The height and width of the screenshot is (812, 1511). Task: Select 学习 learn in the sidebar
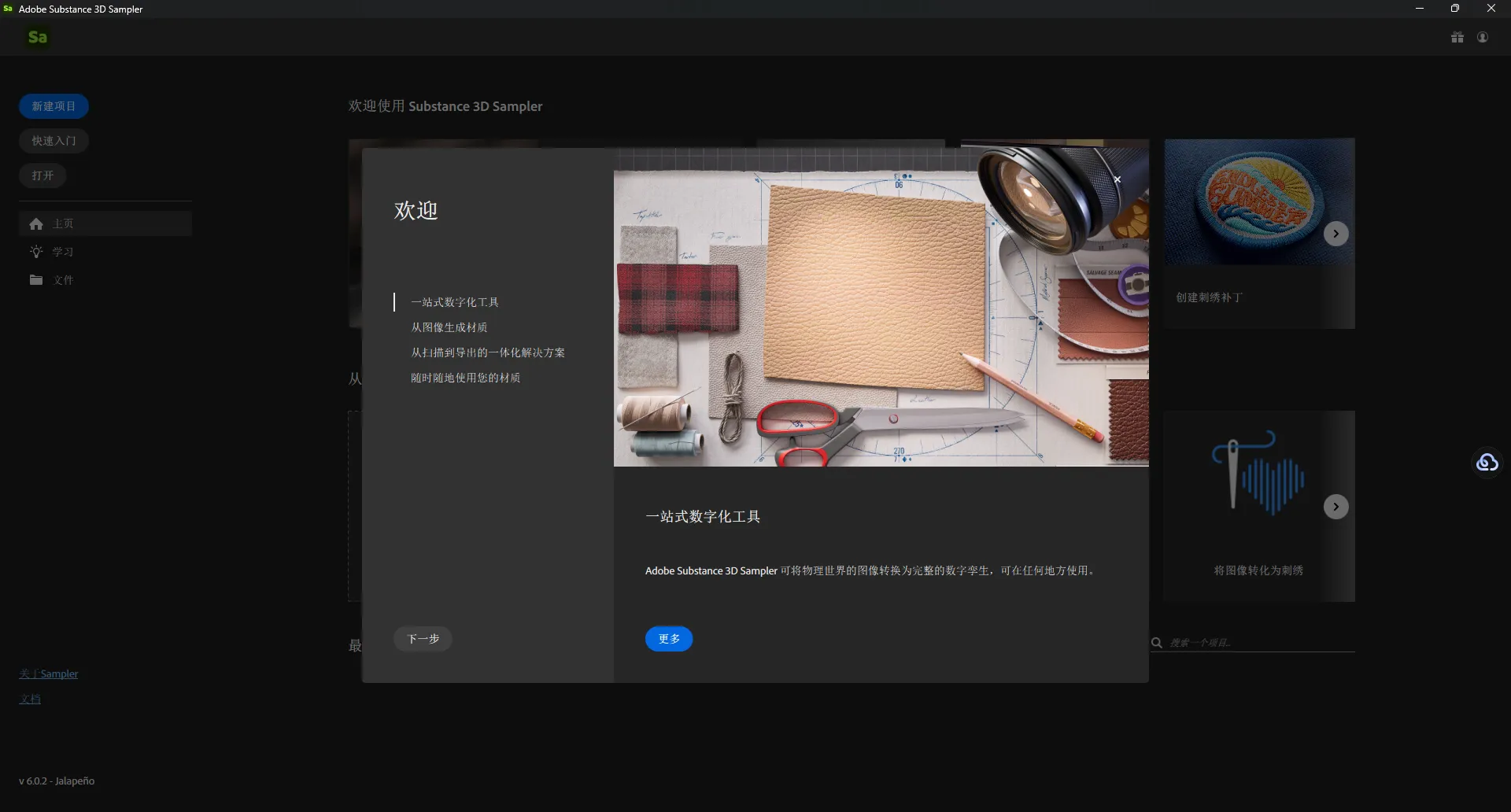(105, 252)
